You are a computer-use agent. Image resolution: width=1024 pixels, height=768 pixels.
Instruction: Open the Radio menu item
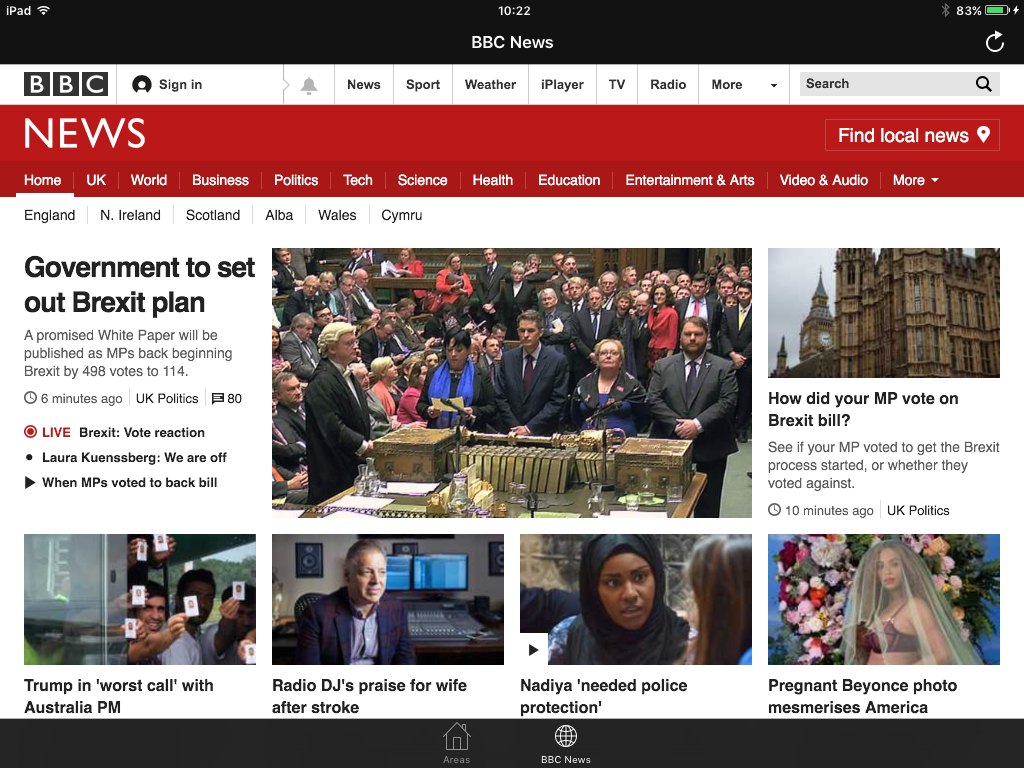(x=667, y=84)
